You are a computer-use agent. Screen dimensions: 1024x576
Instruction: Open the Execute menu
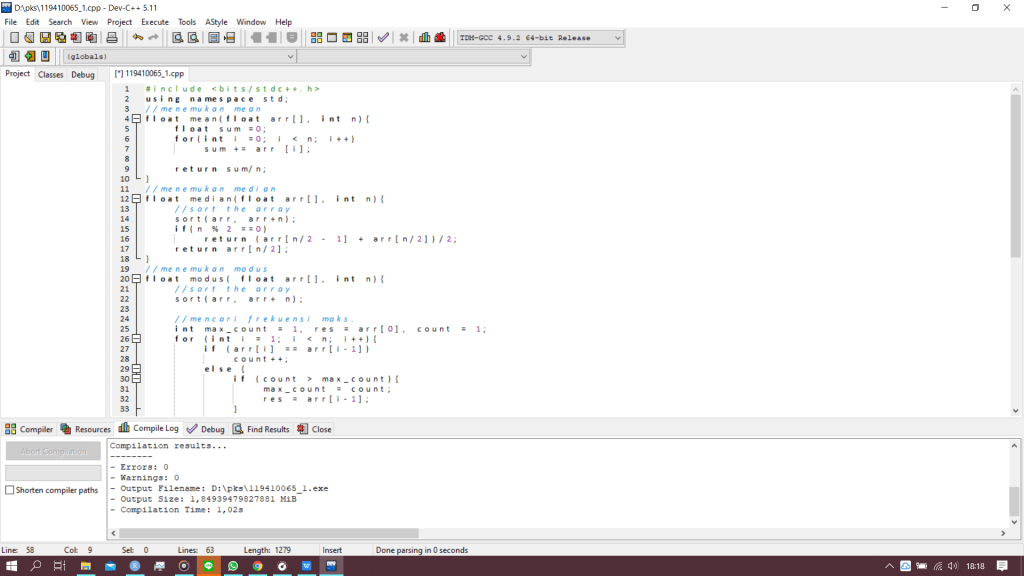[154, 21]
